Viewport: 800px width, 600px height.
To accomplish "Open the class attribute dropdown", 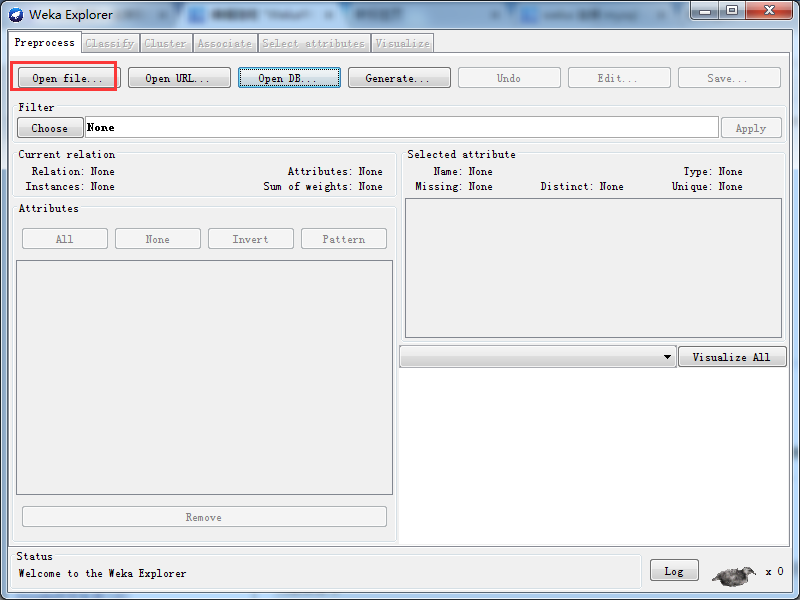I will pyautogui.click(x=538, y=357).
